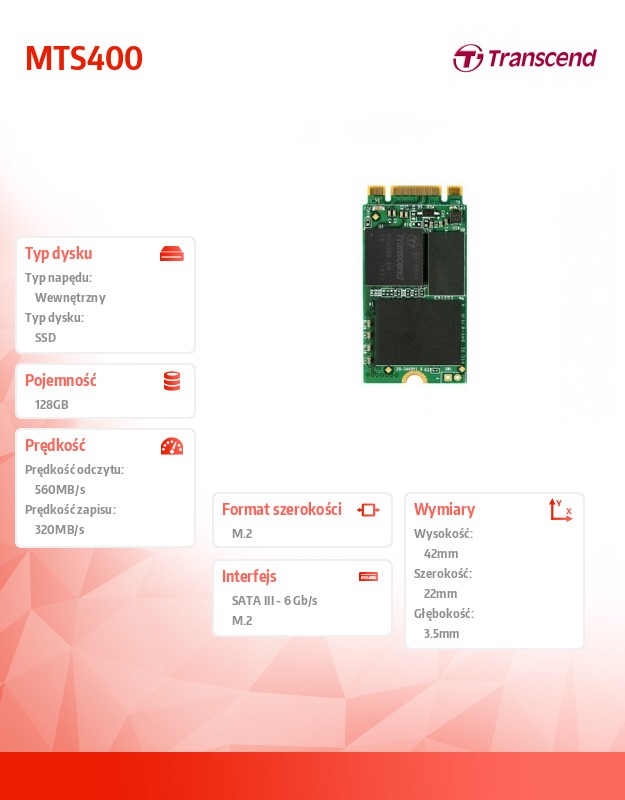Click the Prędkość zapisu label
Viewport: 625px width, 800px height.
tap(70, 510)
